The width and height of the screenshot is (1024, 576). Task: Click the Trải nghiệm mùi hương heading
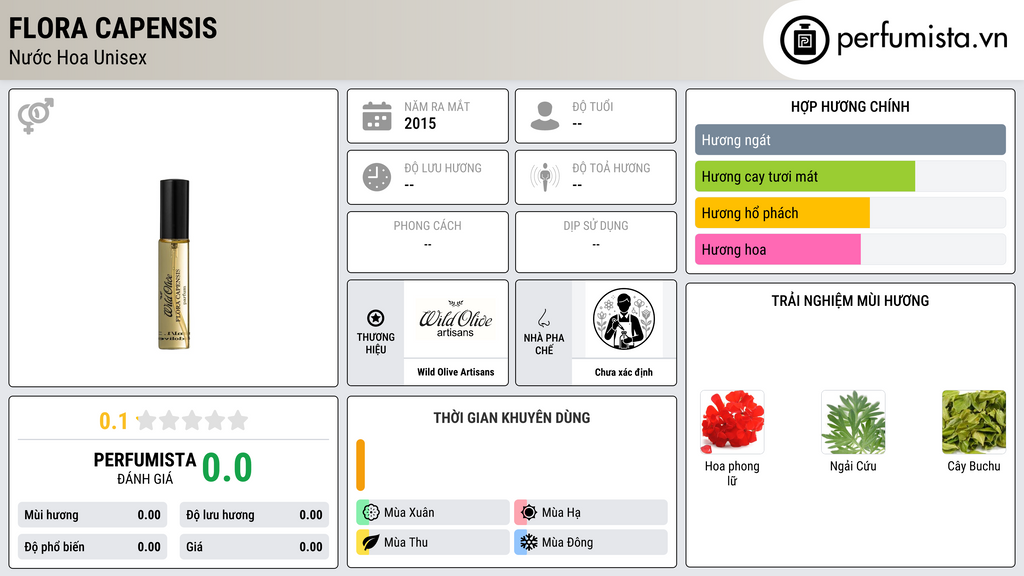(x=850, y=300)
